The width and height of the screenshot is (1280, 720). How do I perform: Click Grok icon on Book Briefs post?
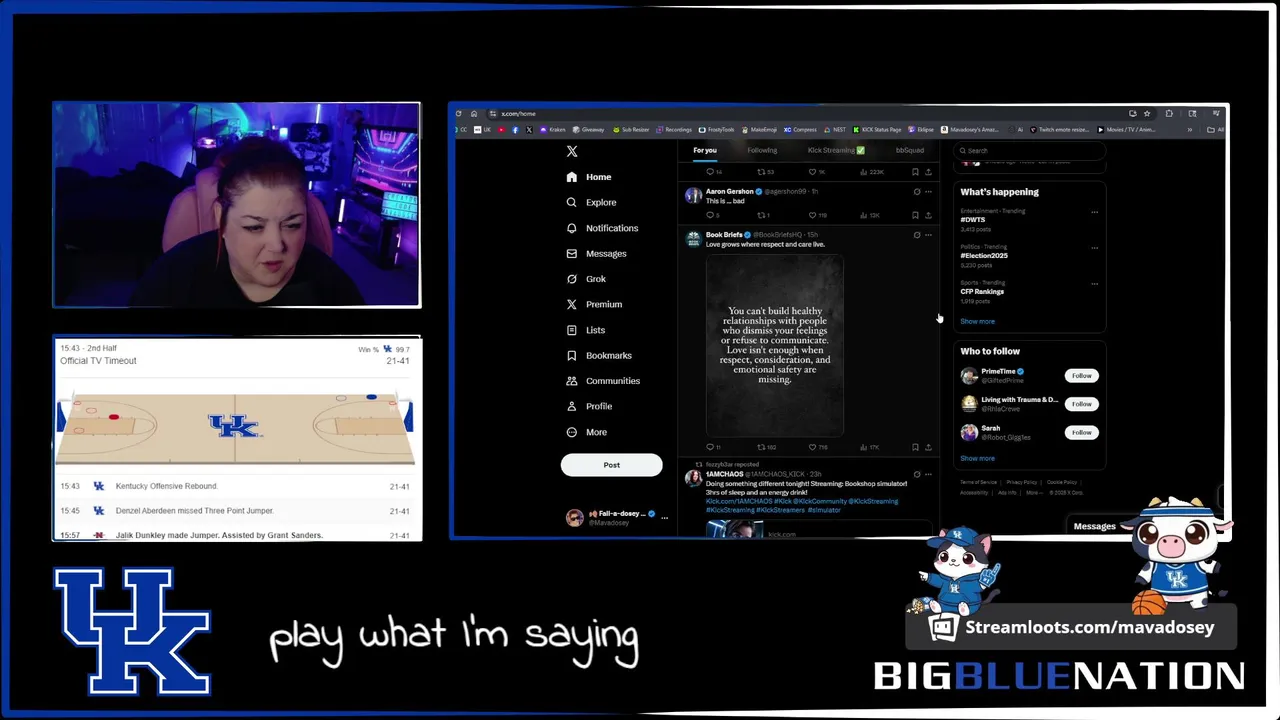coord(917,235)
